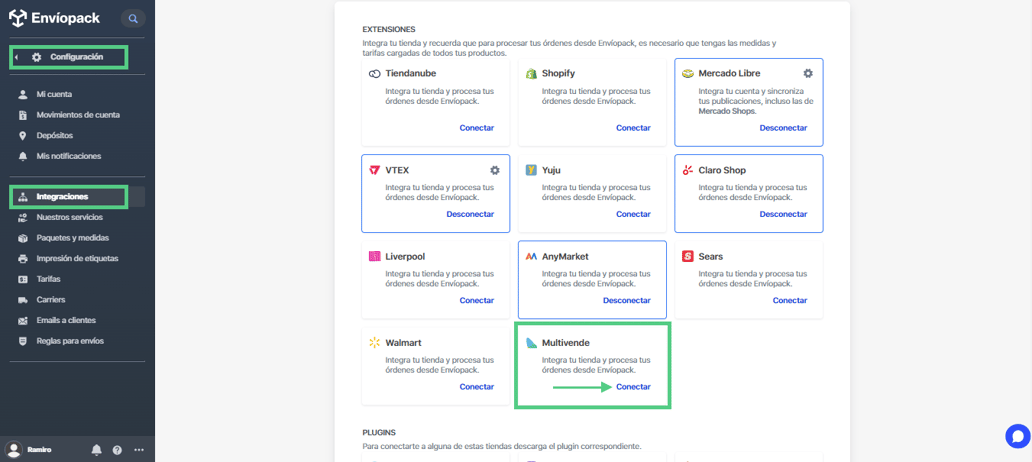Open the search magnifier button

click(133, 18)
